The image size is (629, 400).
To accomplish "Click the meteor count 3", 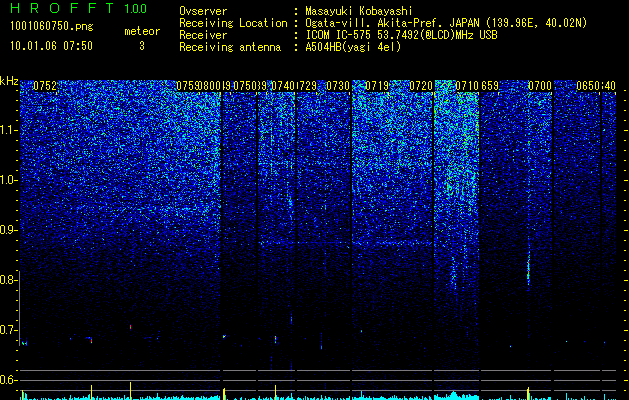I will click(142, 46).
